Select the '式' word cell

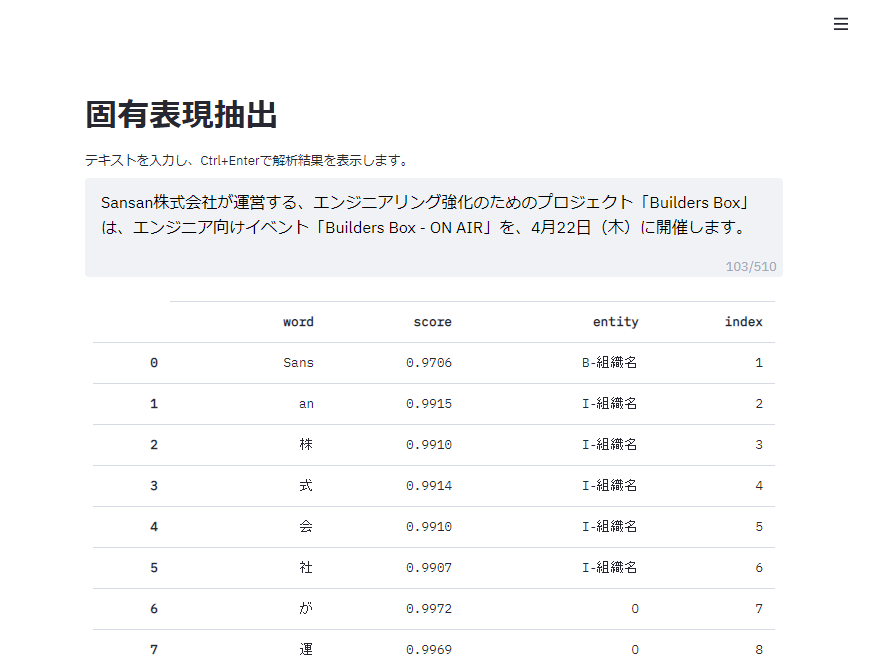(x=306, y=485)
